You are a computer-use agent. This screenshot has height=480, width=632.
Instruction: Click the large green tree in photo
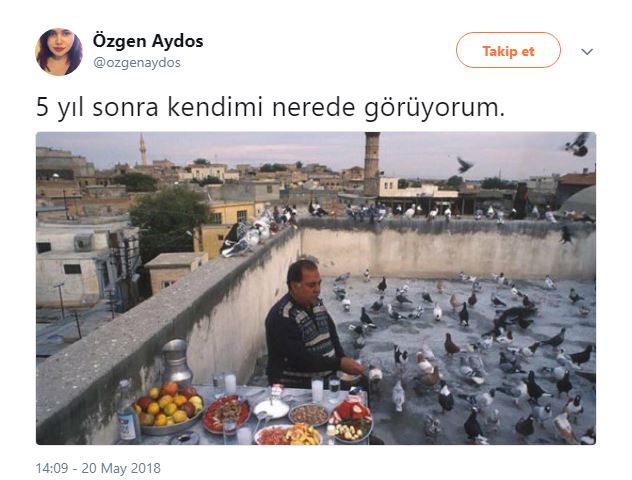point(168,220)
